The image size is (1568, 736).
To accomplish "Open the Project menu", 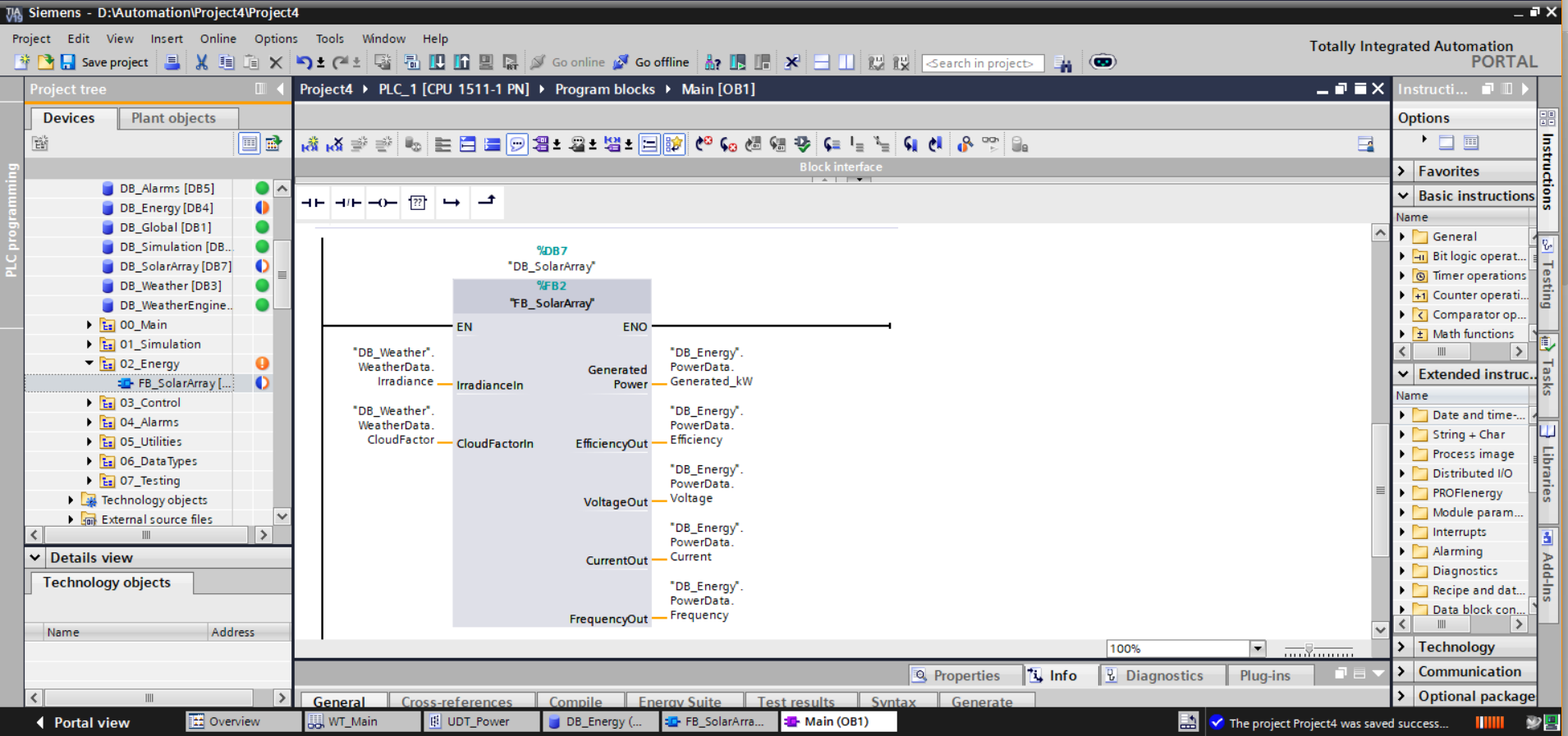I will point(31,39).
